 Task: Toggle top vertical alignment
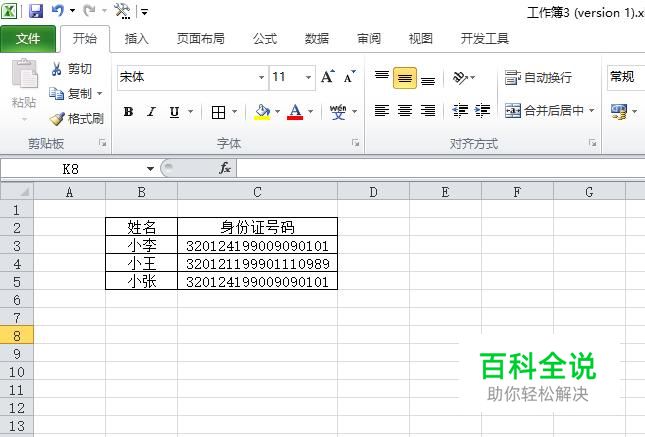pyautogui.click(x=382, y=77)
